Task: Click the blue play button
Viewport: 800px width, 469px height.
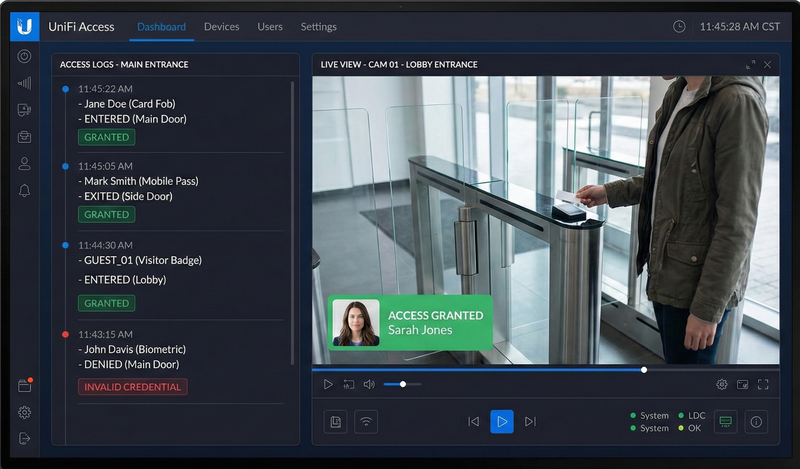Action: pos(502,422)
